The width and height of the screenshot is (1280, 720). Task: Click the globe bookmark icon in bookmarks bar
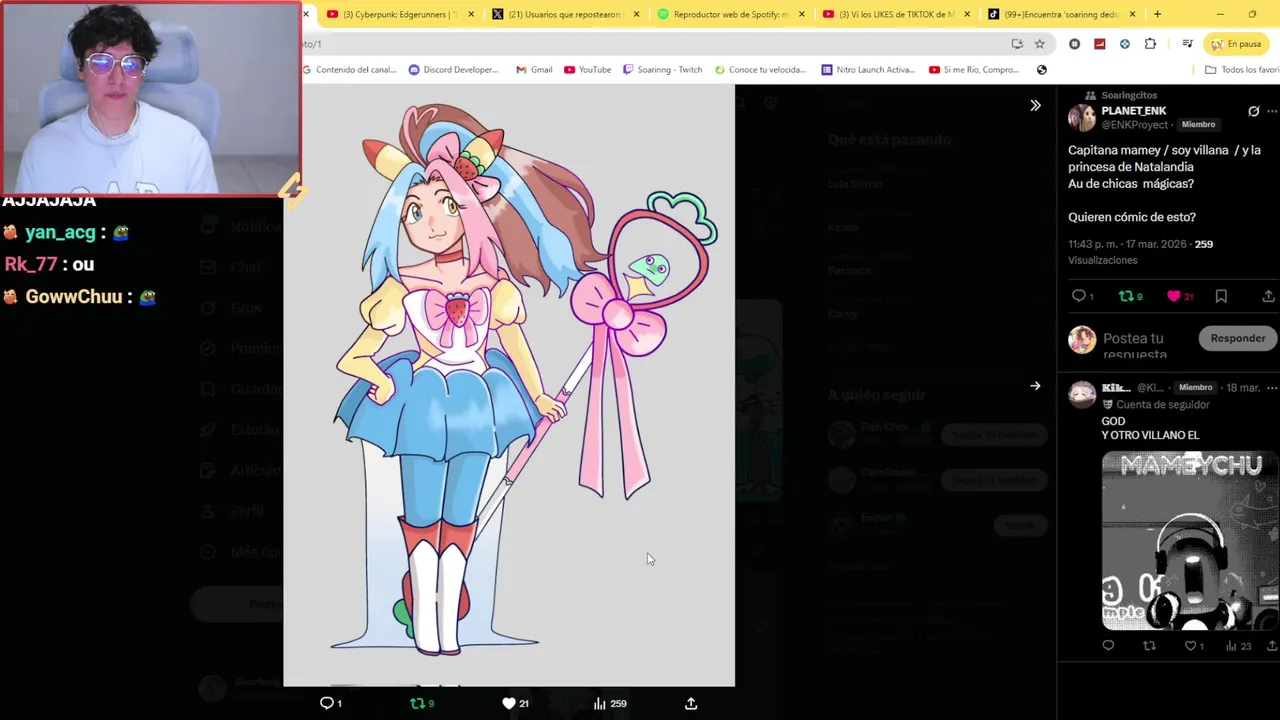(1042, 70)
